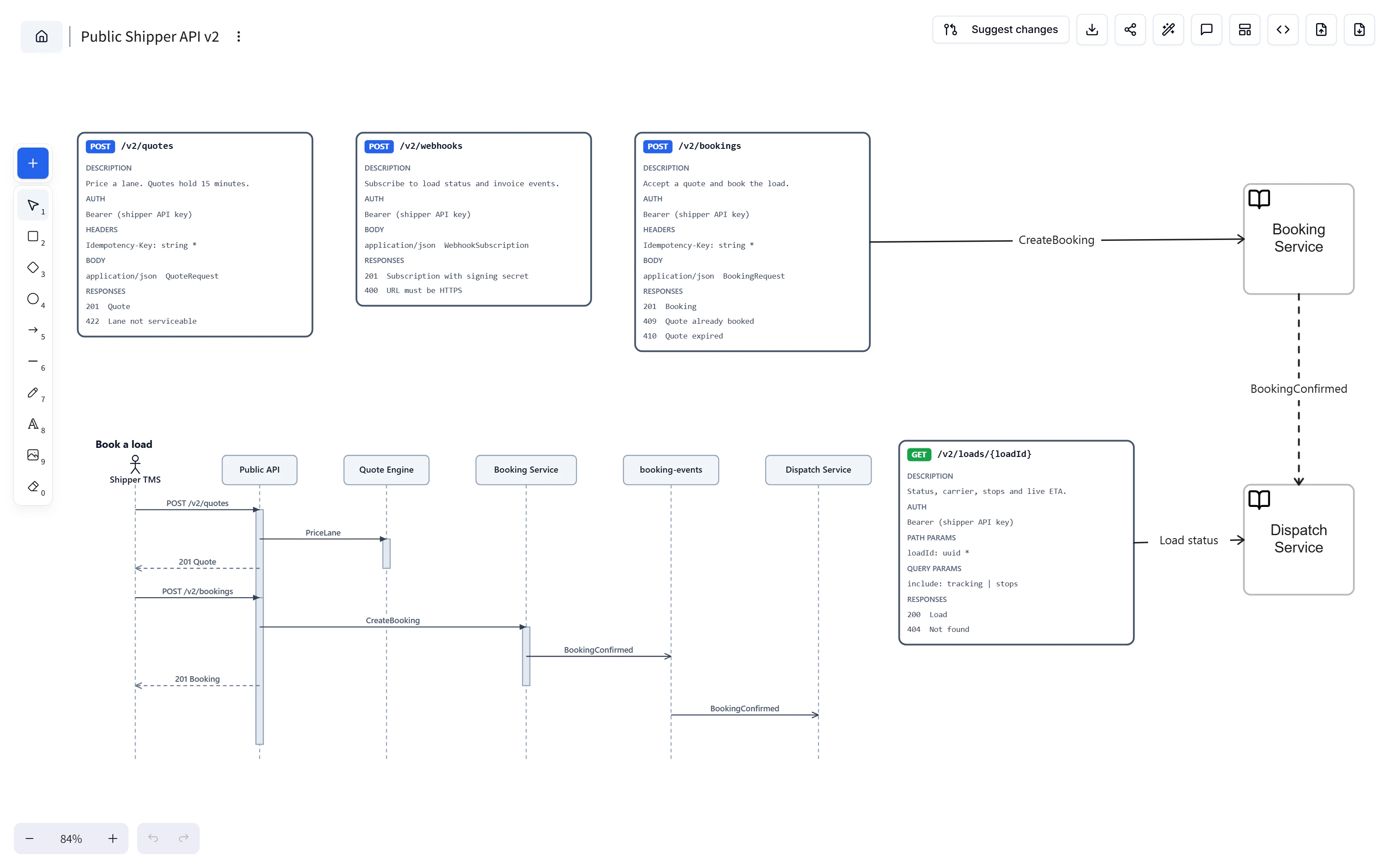The width and height of the screenshot is (1389, 868).
Task: Select the pointer selection tool
Action: click(33, 205)
